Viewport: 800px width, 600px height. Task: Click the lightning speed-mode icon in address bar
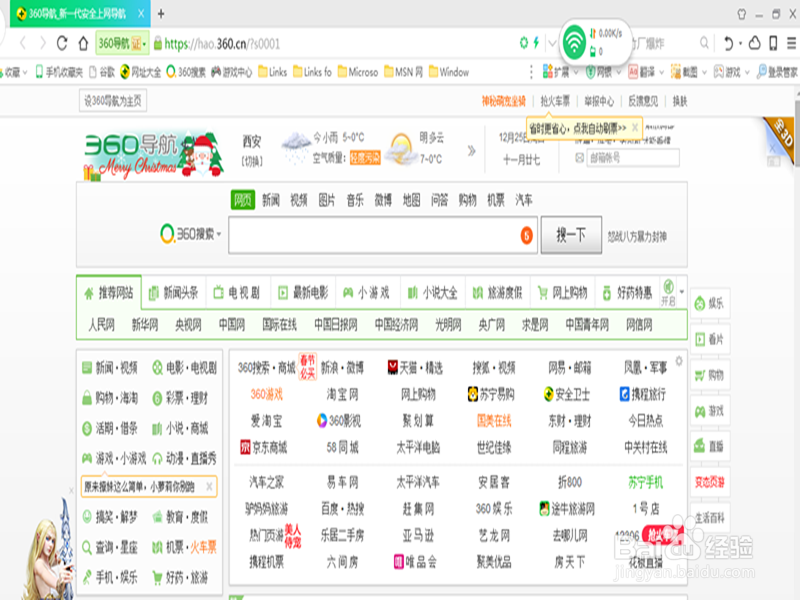[x=536, y=43]
